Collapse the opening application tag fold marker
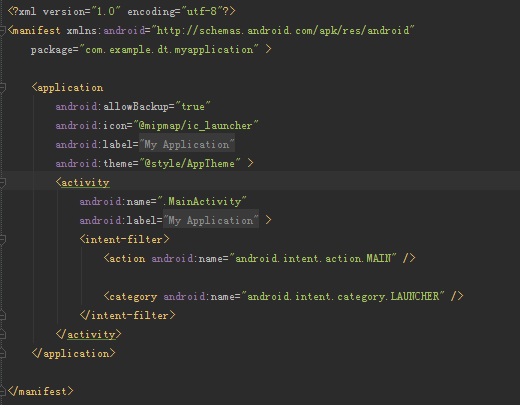 click(x=2, y=88)
